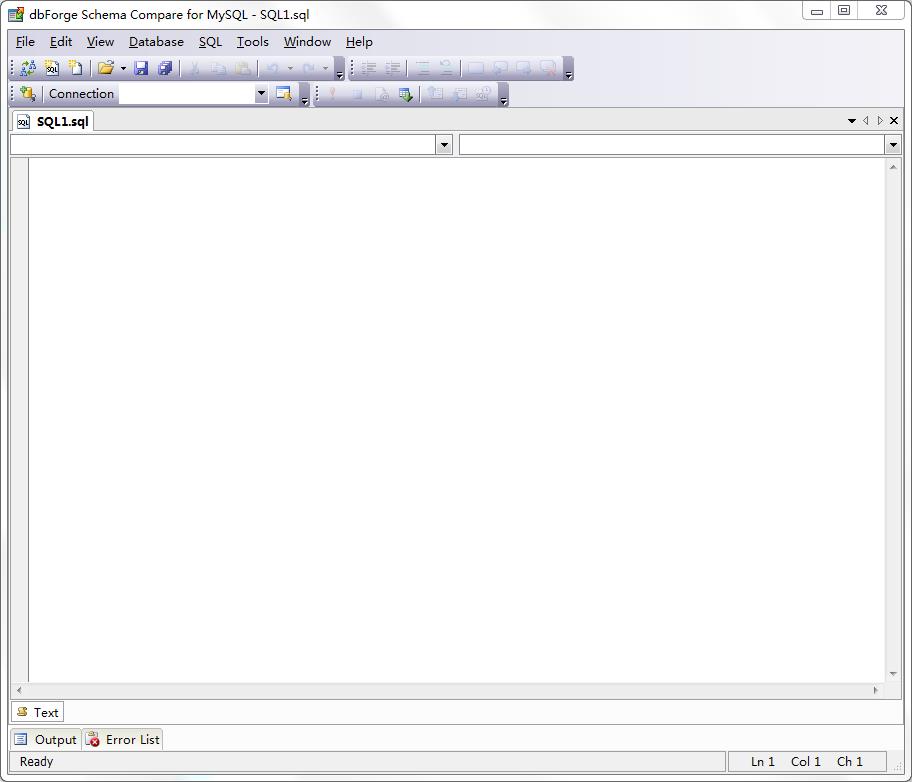Screen dimensions: 912x782
Task: Click the uncomment selection icon
Action: [x=446, y=68]
